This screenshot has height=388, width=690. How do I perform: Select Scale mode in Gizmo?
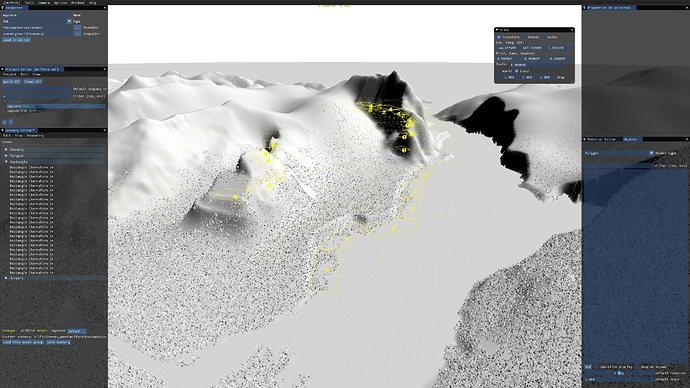(544, 37)
